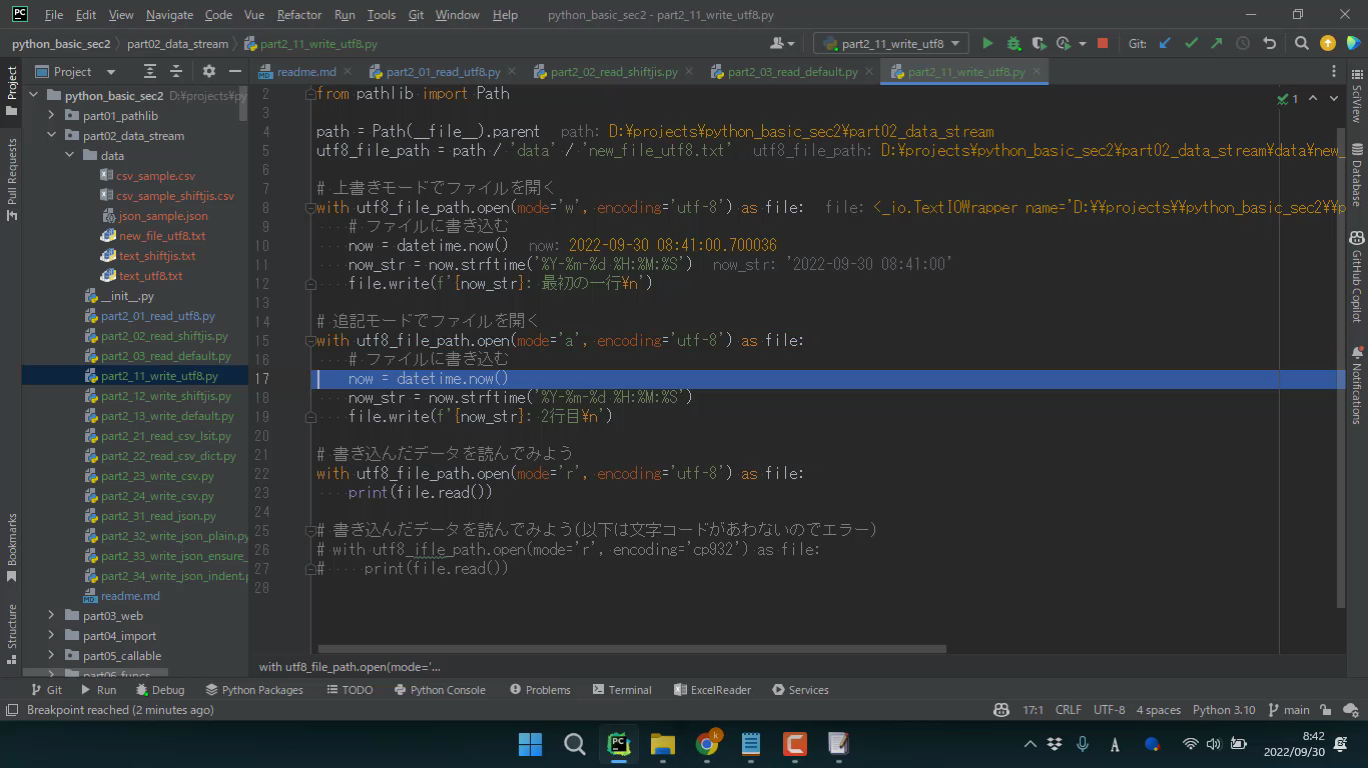Rollback changes with the undo arrow icon
Screen dimensions: 1368x768
tap(1269, 44)
